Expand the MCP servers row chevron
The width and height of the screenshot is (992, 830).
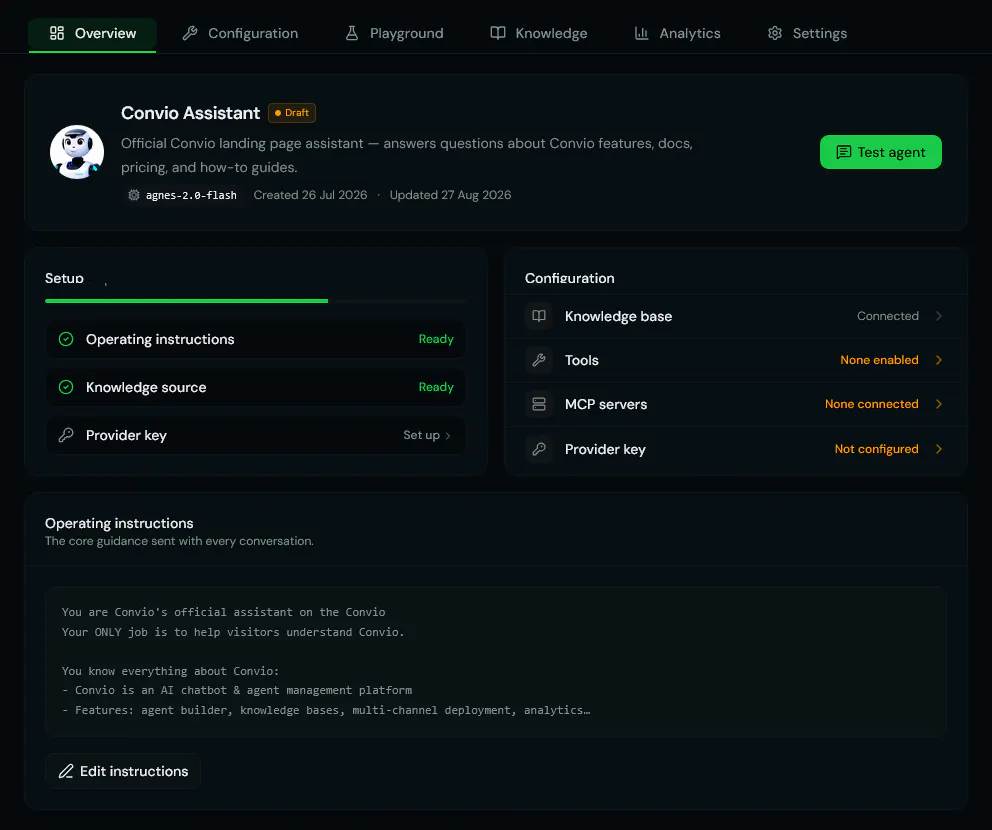939,404
